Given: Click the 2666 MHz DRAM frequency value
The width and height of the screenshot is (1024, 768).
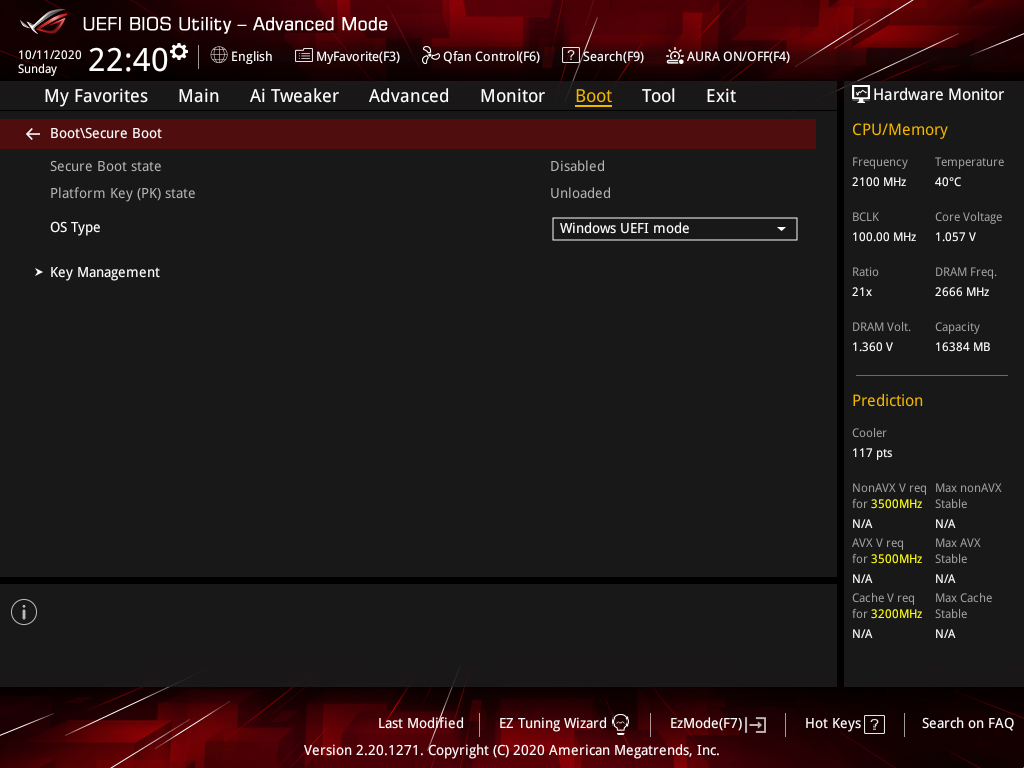Looking at the screenshot, I should [x=961, y=292].
